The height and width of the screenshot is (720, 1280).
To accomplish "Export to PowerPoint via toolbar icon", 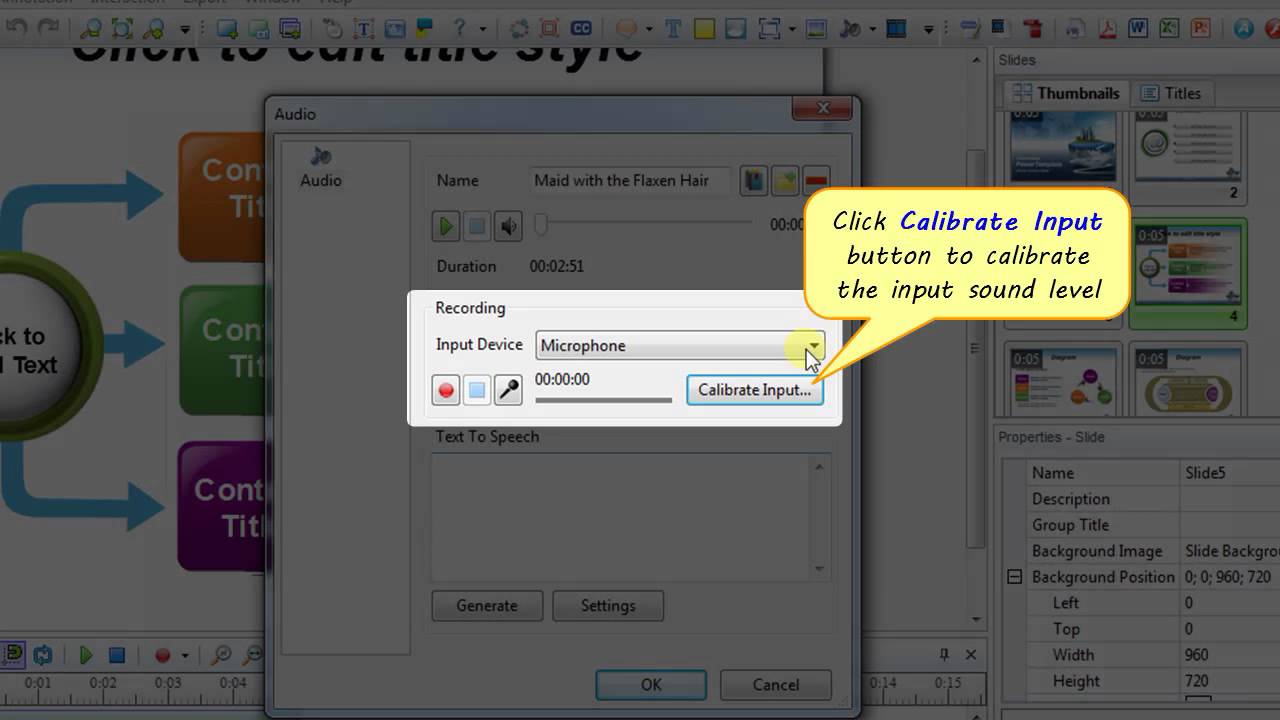I will [1202, 29].
